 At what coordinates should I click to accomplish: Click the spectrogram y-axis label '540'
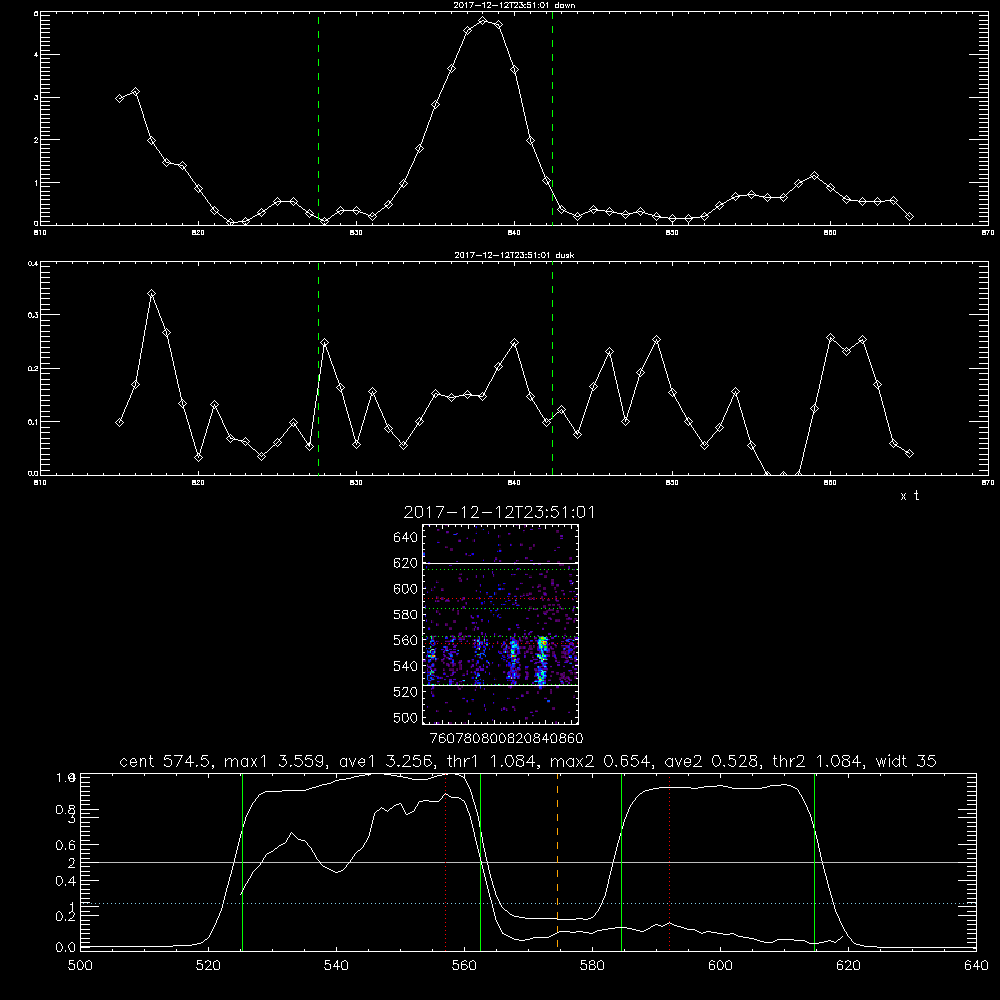[406, 666]
